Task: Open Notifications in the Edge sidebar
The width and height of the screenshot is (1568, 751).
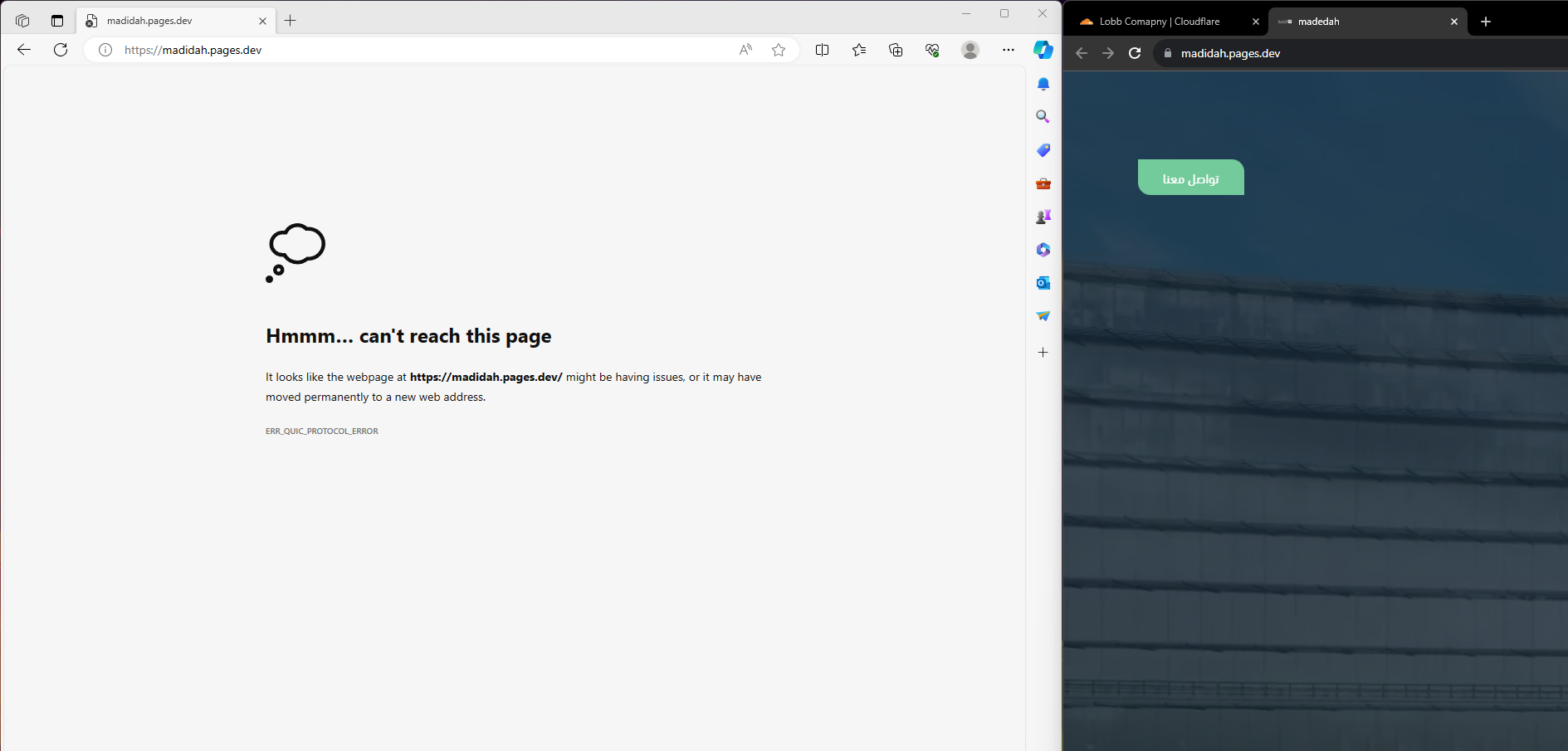Action: [x=1043, y=84]
